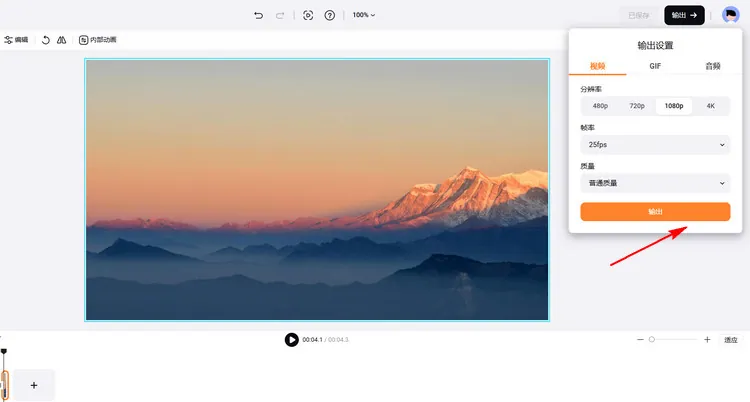Click the 内部动画 button
The width and height of the screenshot is (750, 402).
[97, 40]
